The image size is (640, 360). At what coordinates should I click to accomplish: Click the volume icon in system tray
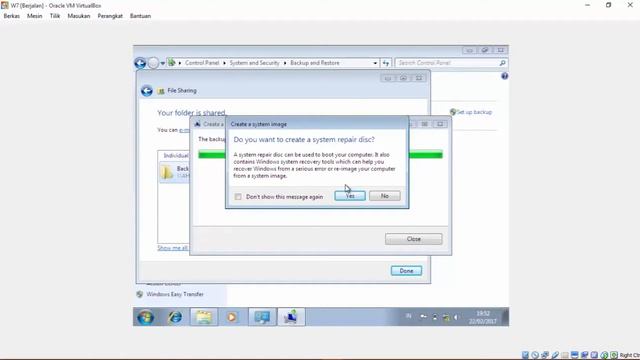click(x=456, y=317)
